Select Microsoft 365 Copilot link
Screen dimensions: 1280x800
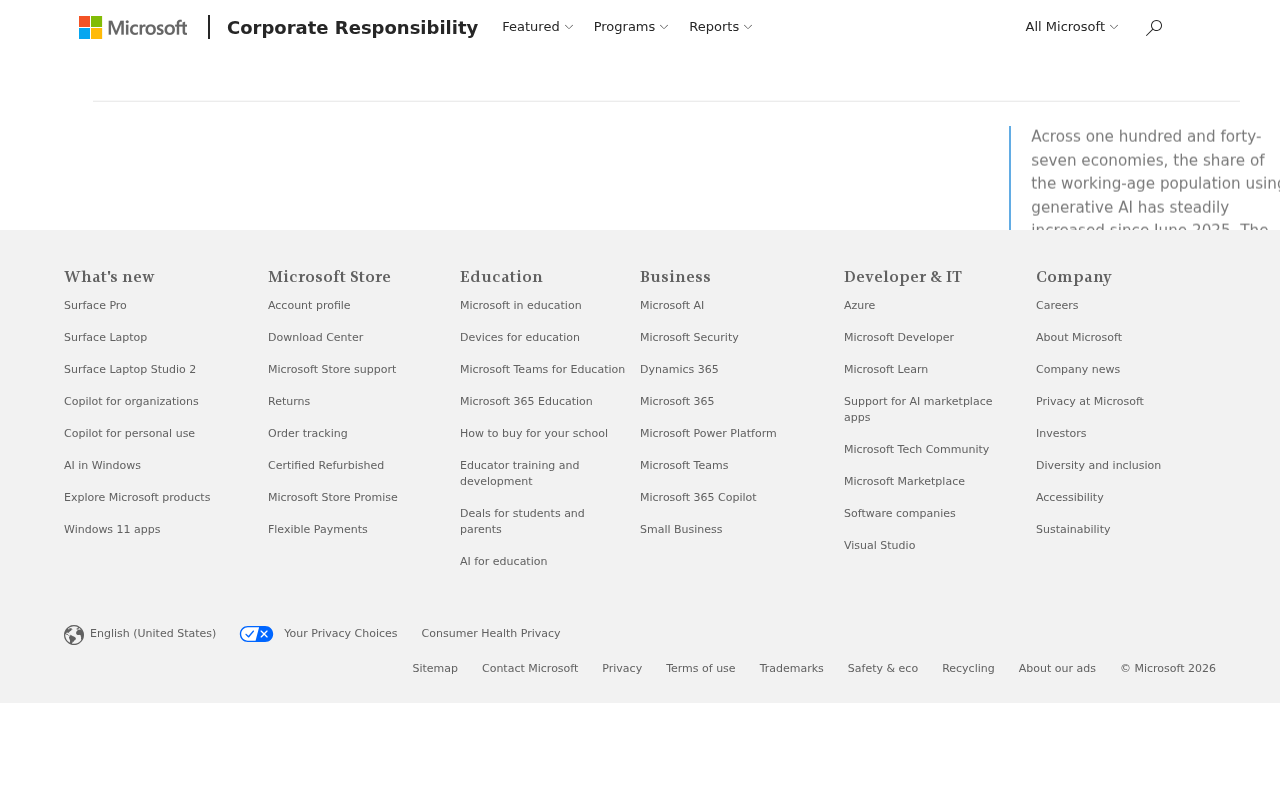[698, 498]
